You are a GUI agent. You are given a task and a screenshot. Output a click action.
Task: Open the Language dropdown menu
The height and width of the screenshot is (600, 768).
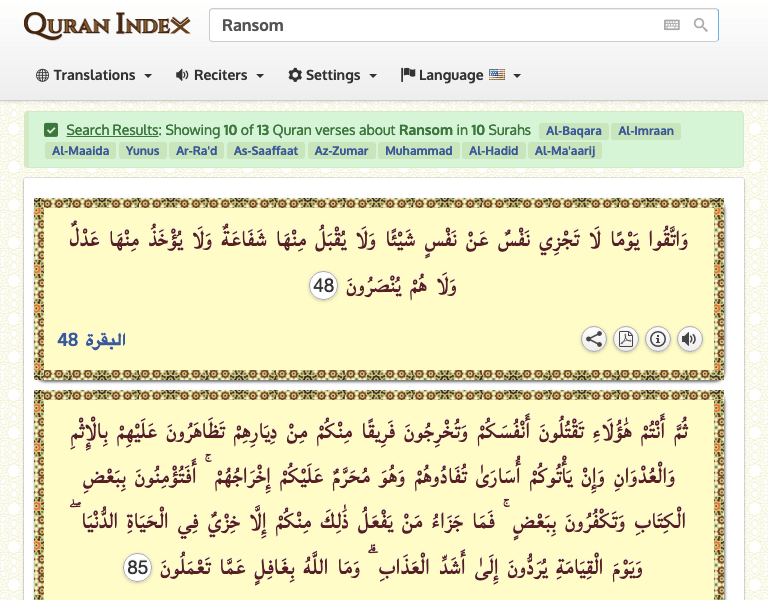pyautogui.click(x=460, y=75)
